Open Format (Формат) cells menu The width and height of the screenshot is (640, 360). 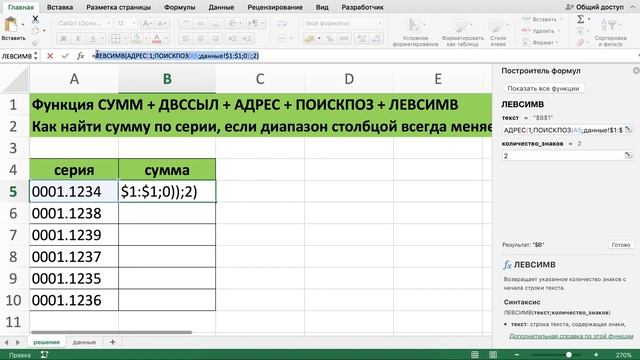[x=540, y=42]
